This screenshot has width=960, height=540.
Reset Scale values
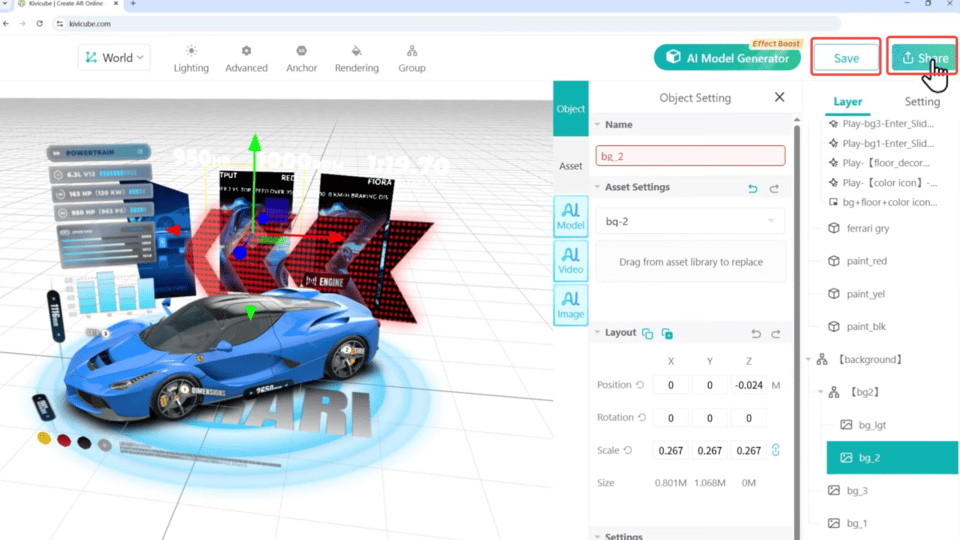[628, 450]
